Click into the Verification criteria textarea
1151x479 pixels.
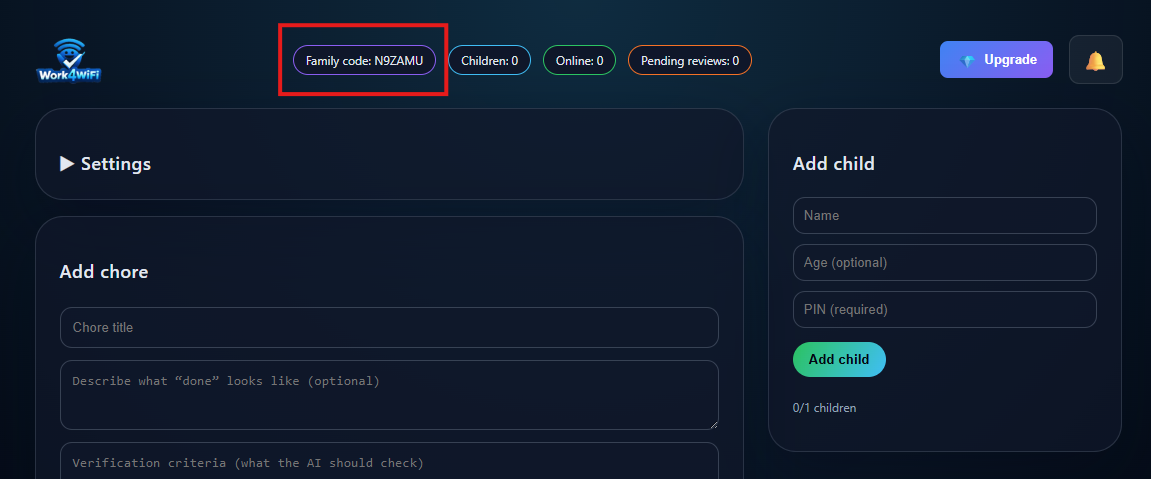pos(389,463)
